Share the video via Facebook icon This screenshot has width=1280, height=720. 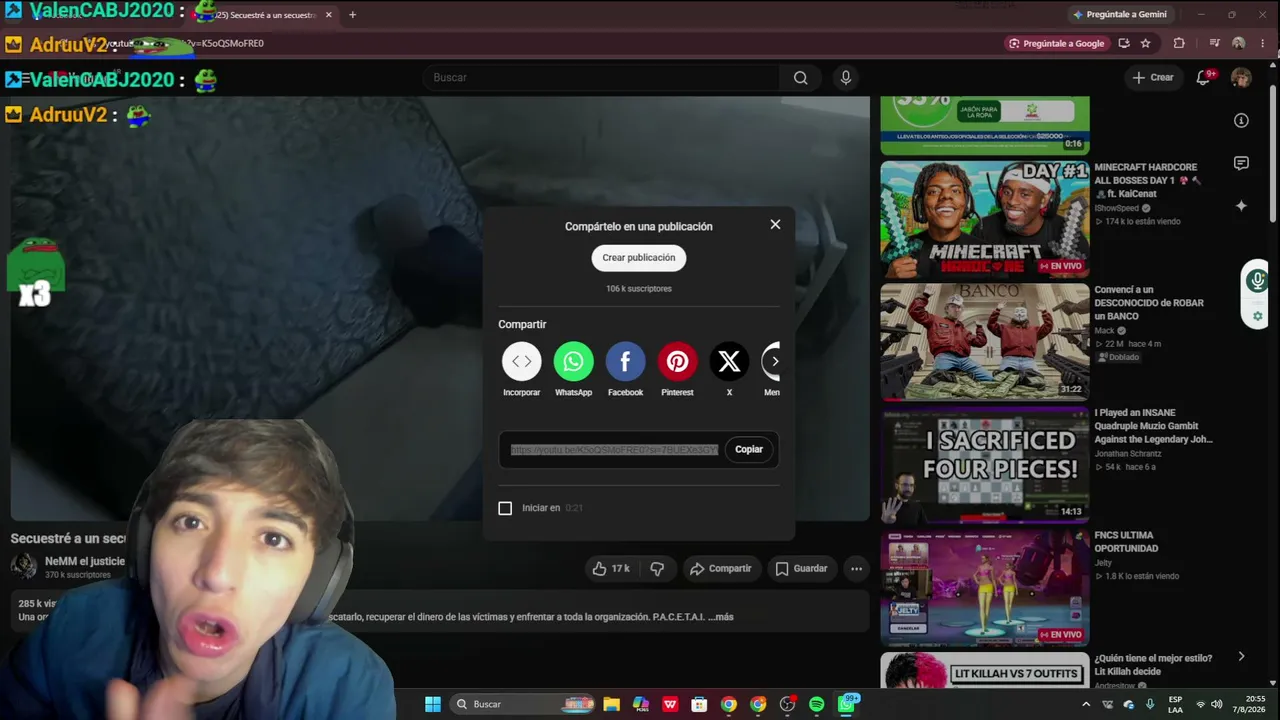[625, 361]
